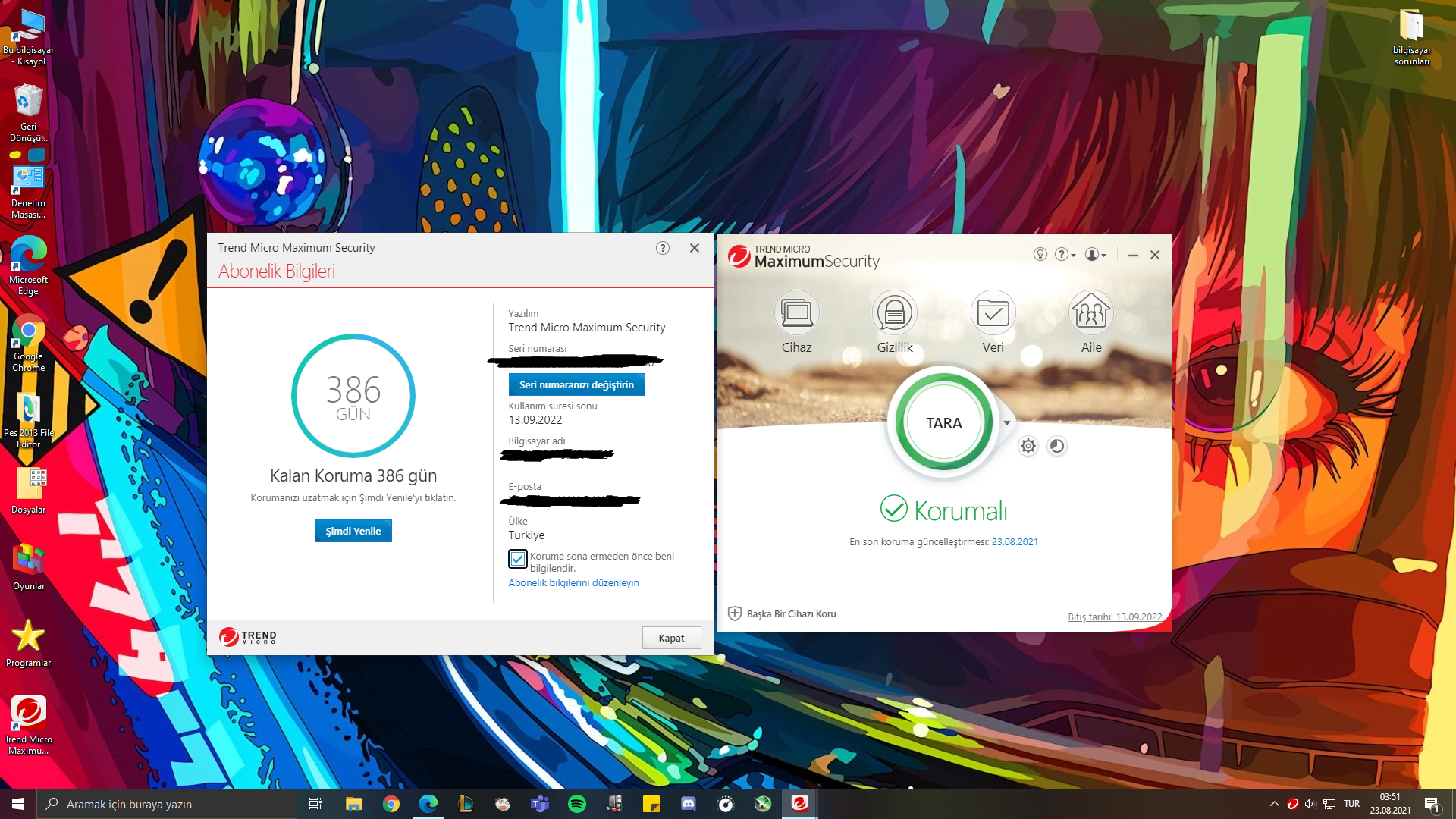
Task: Uncheck notify before protection expires checkbox
Action: [518, 560]
